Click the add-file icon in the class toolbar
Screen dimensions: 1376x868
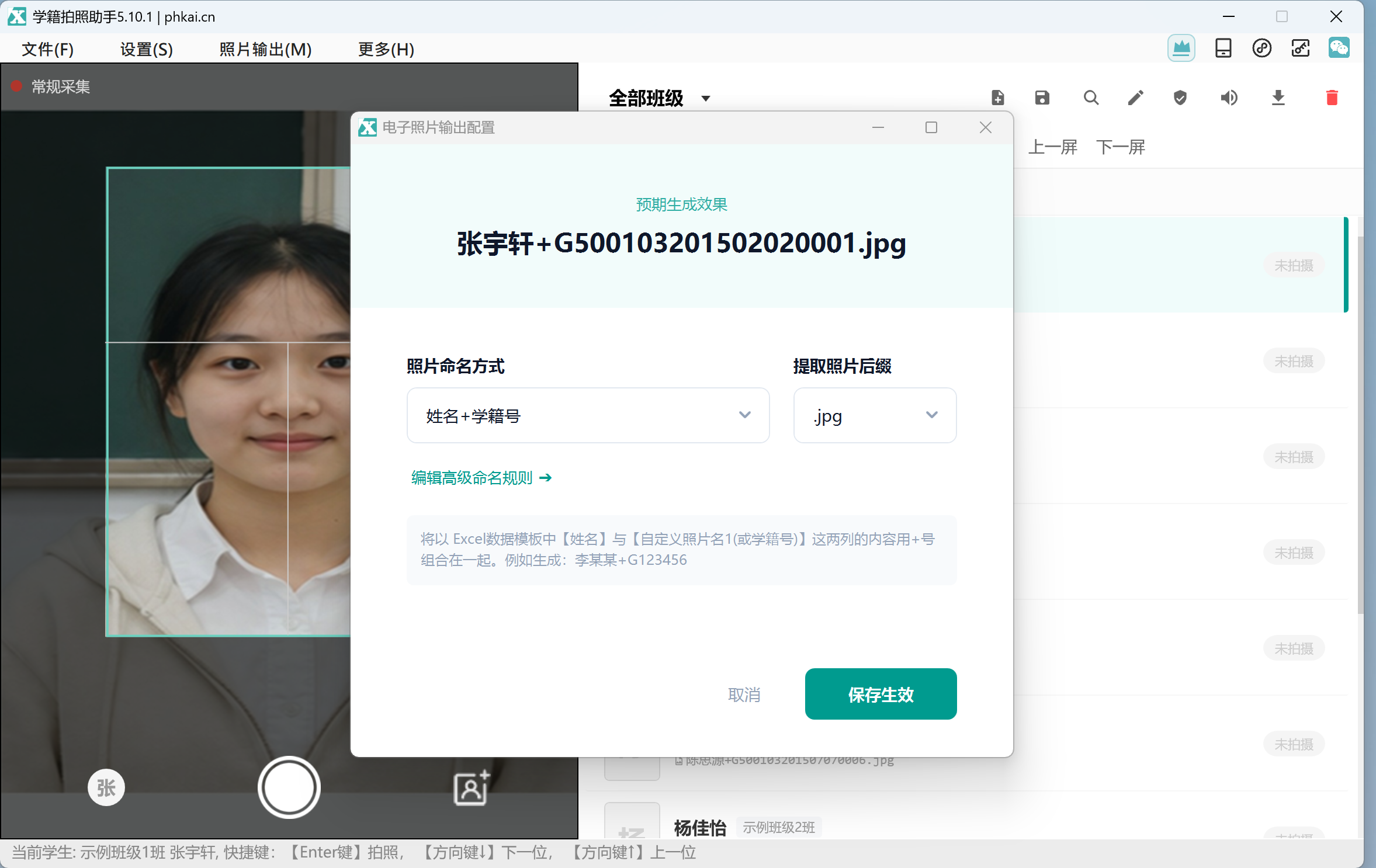[x=998, y=98]
